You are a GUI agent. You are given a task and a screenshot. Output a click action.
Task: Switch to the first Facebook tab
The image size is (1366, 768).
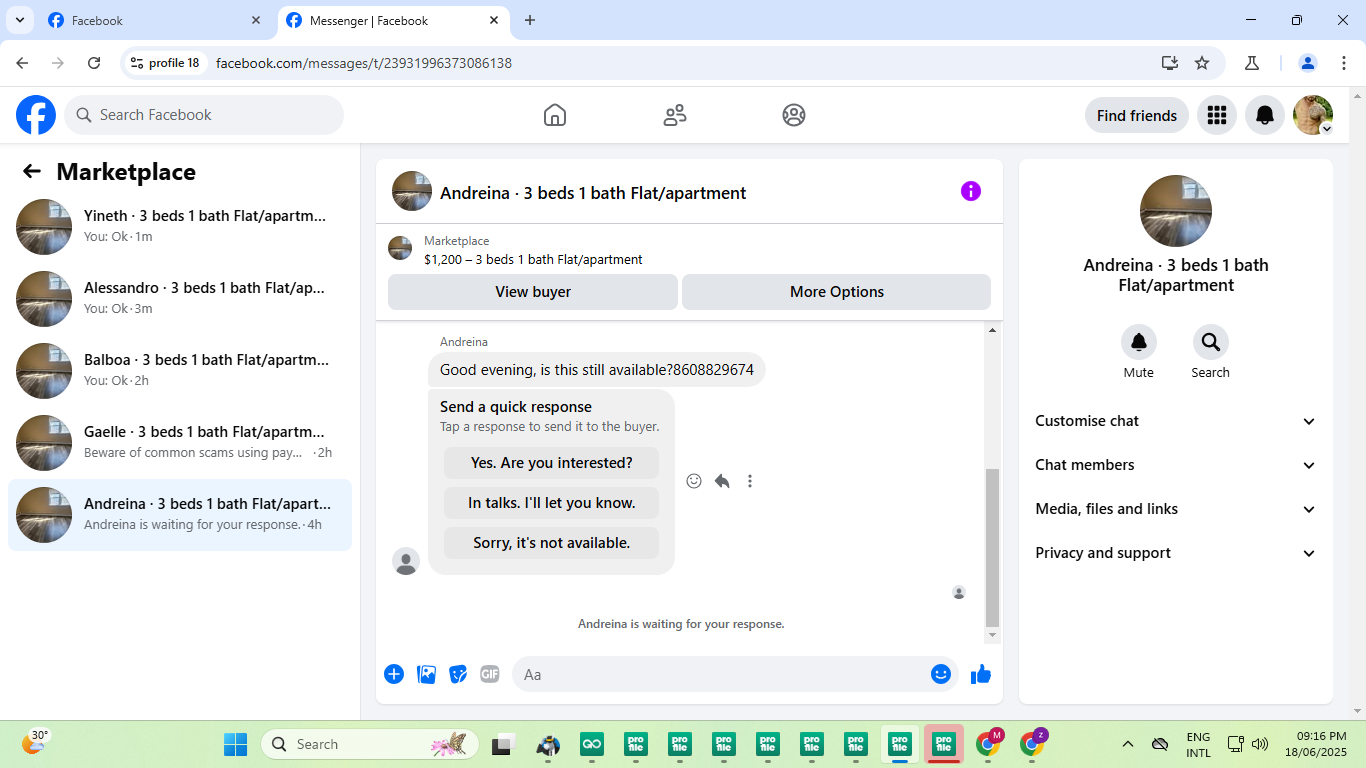tap(155, 20)
